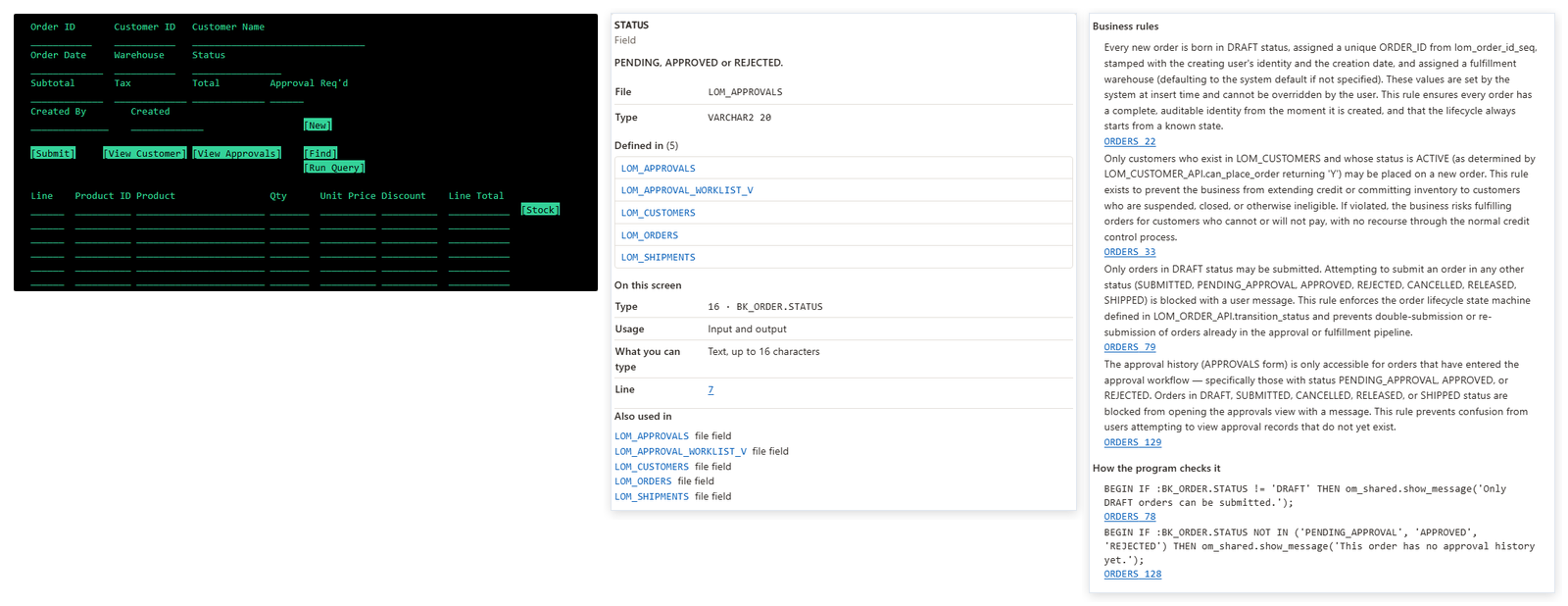Viewport: 1568px width, 606px height.
Task: Open the ORDERS_129 reference link
Action: click(1132, 442)
